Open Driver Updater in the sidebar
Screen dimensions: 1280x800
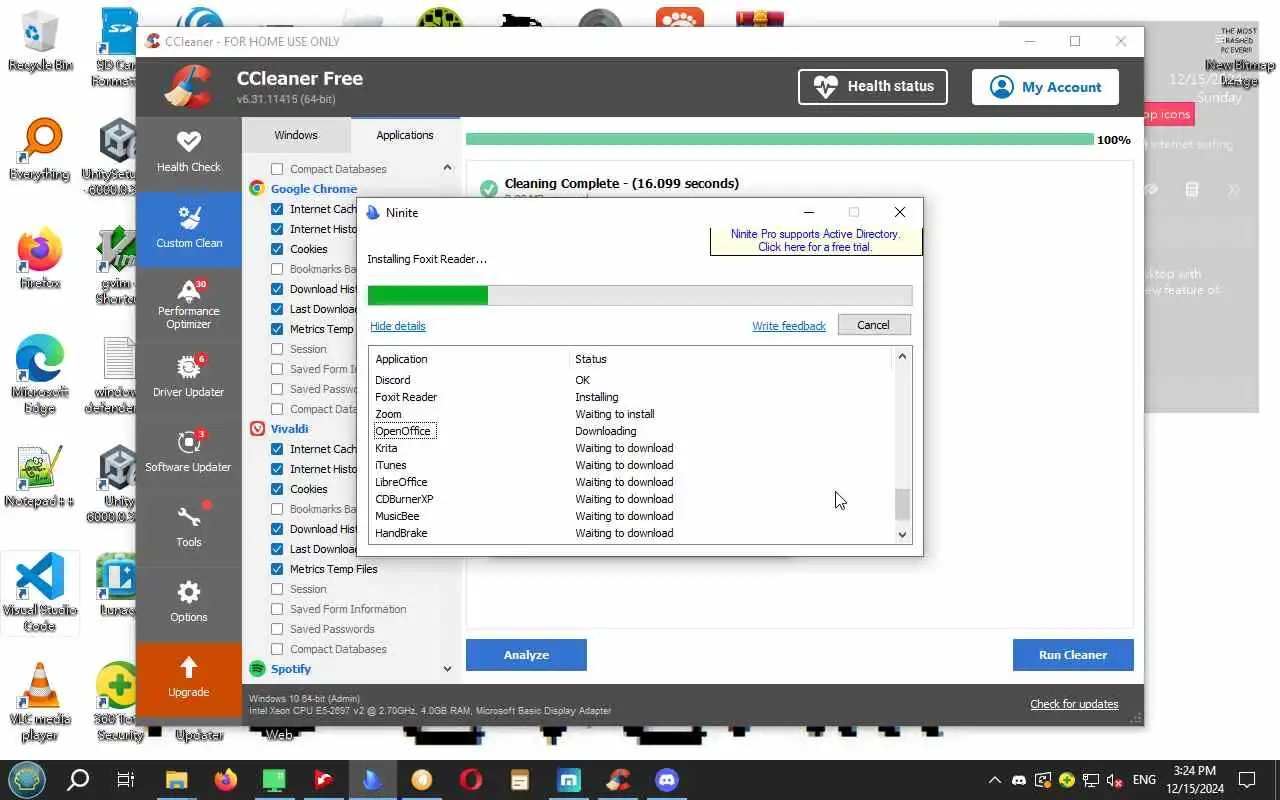pos(188,378)
